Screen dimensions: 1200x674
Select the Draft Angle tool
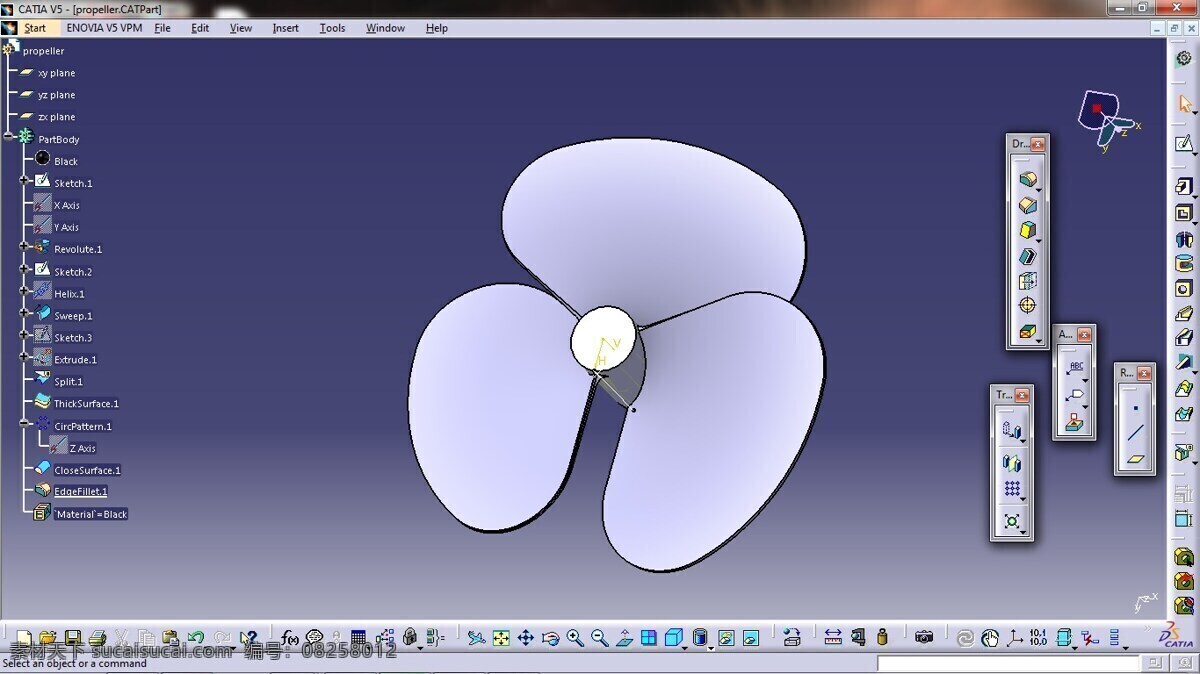click(x=1026, y=231)
